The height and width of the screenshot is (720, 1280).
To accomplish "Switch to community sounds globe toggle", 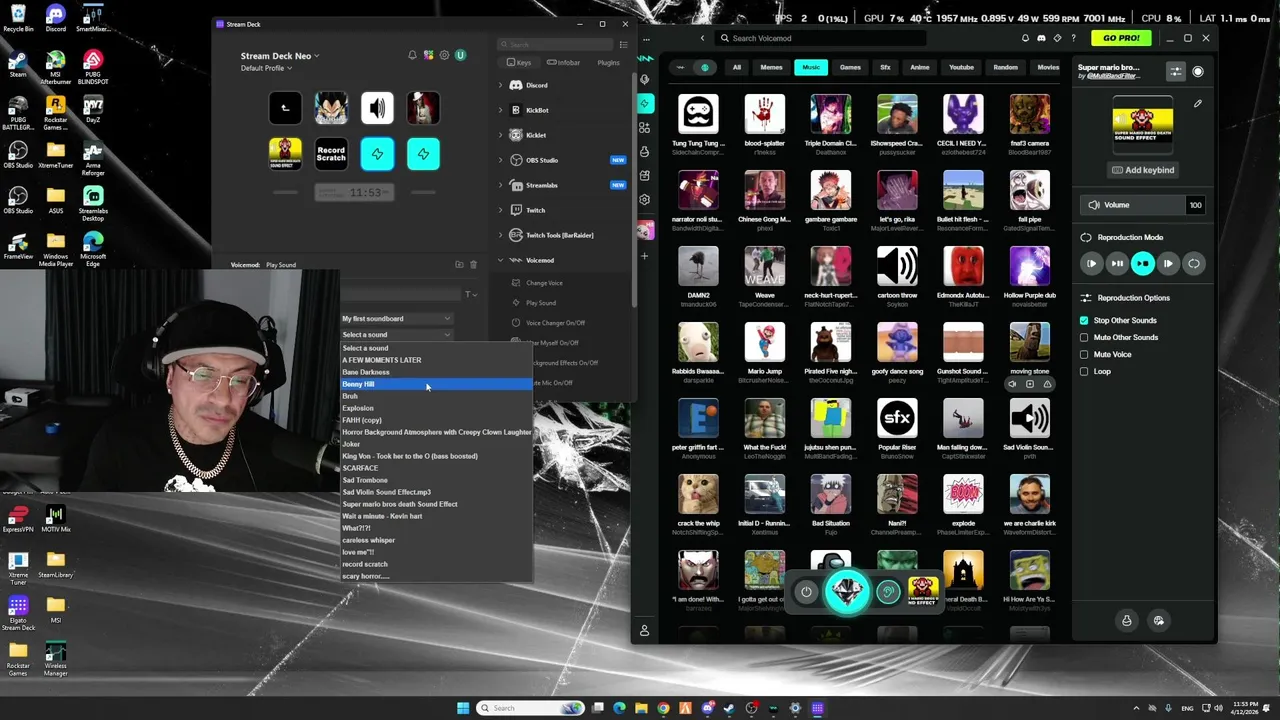I will click(x=705, y=67).
